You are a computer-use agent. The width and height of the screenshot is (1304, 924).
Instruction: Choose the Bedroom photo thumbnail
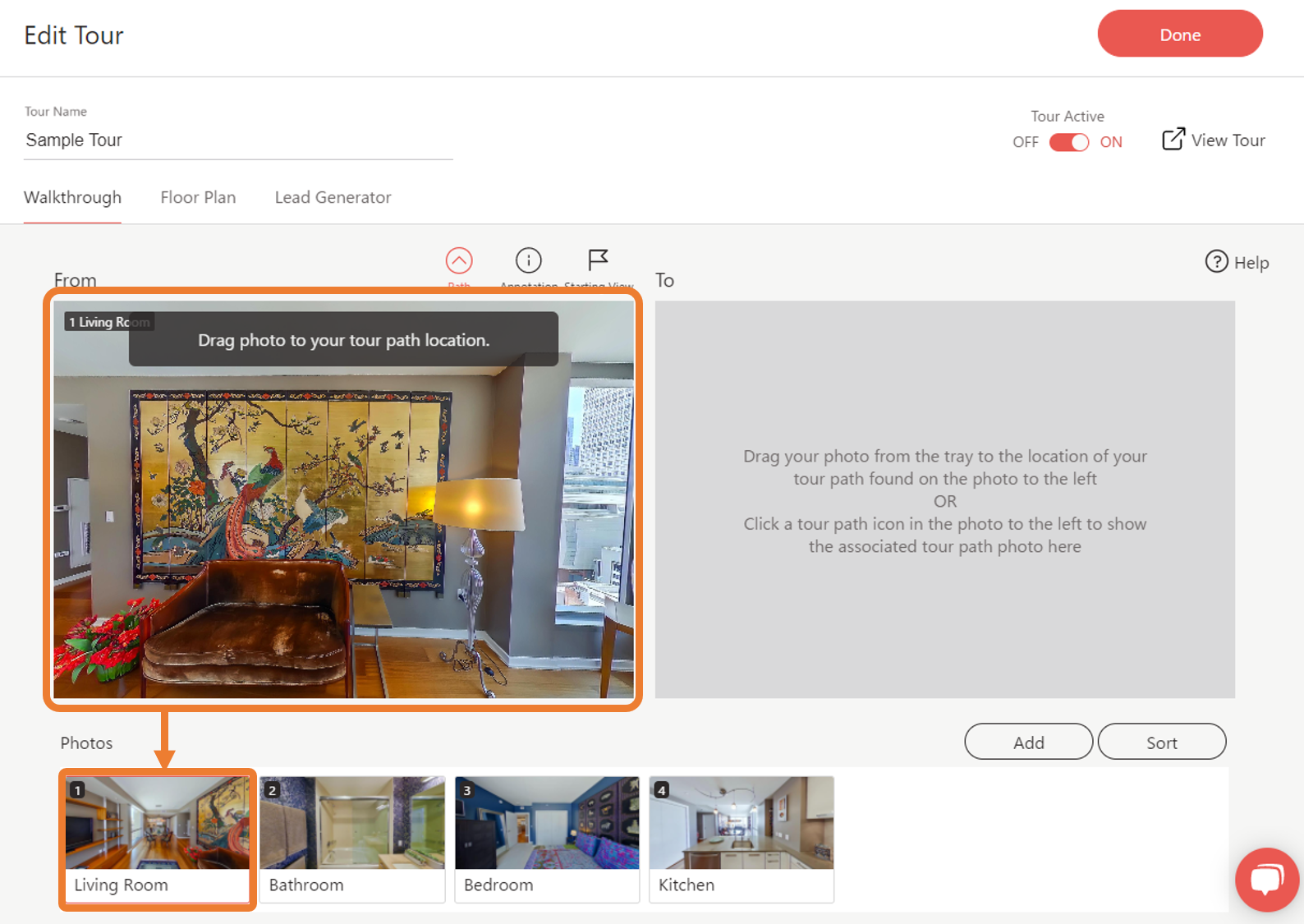click(547, 824)
